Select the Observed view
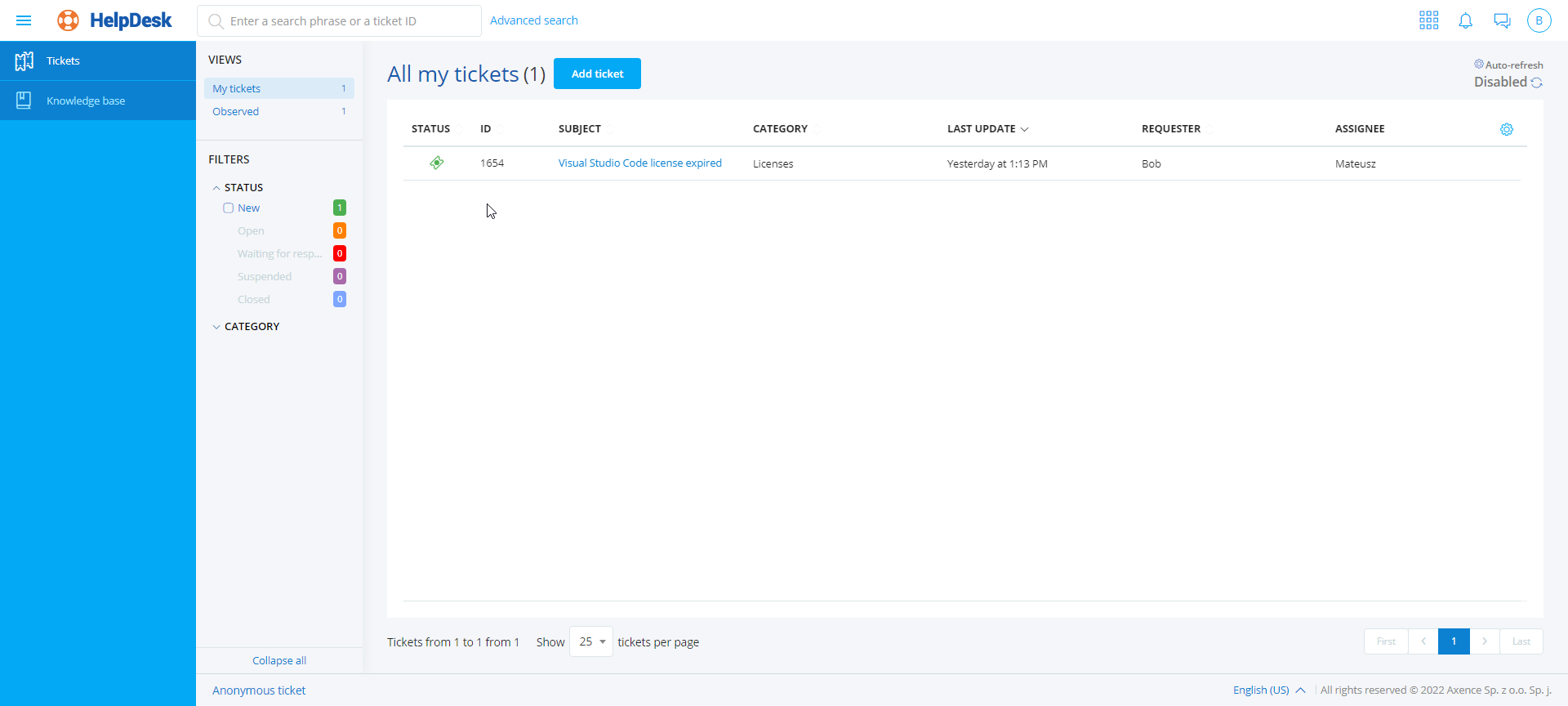Image resolution: width=1568 pixels, height=706 pixels. (235, 111)
